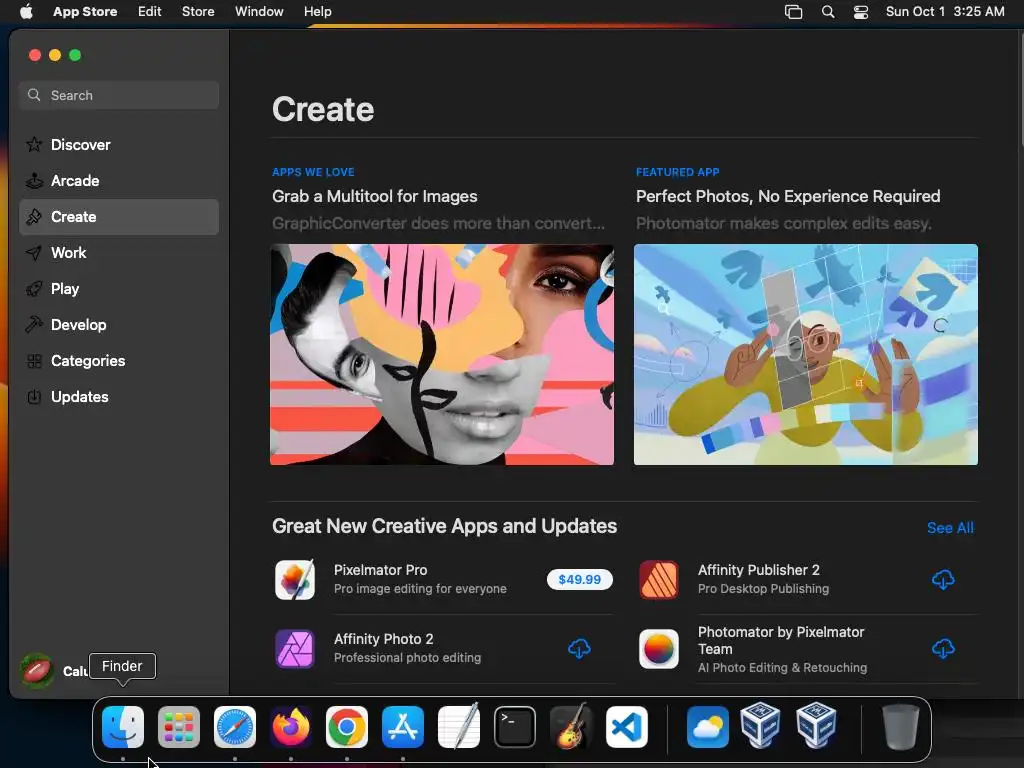Click the App Store Dock icon

403,727
